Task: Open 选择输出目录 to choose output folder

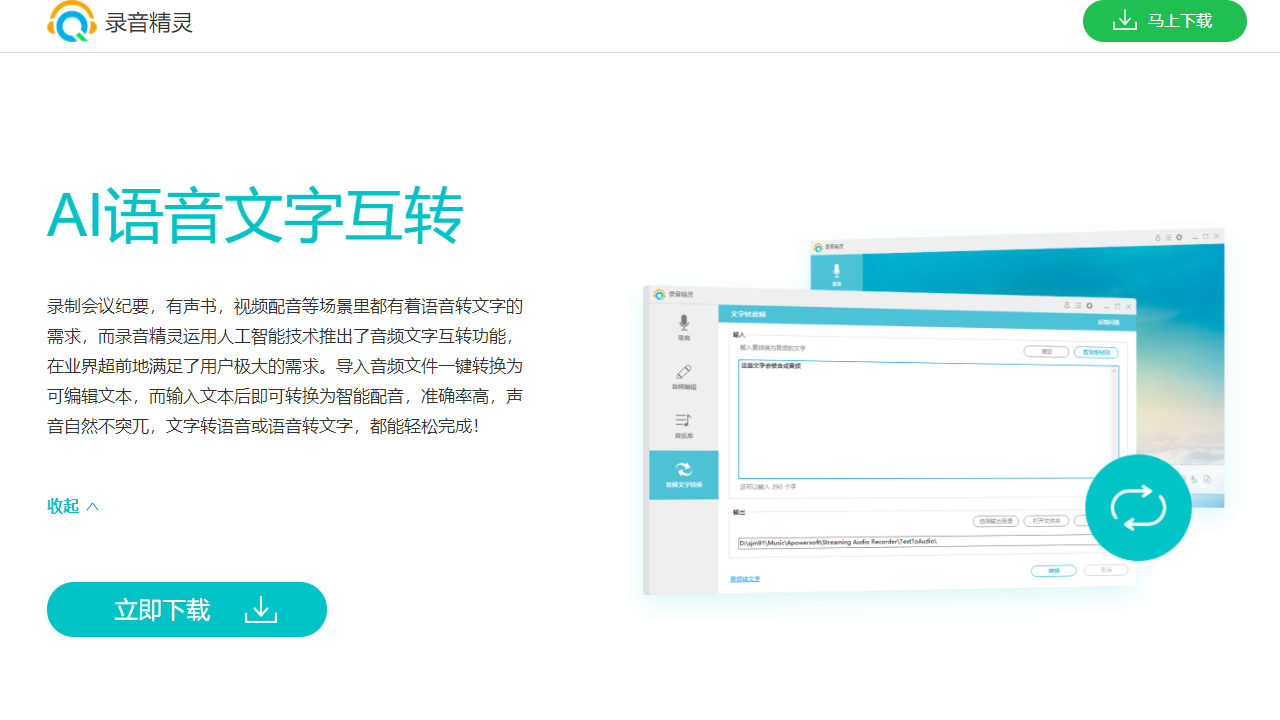Action: [997, 521]
